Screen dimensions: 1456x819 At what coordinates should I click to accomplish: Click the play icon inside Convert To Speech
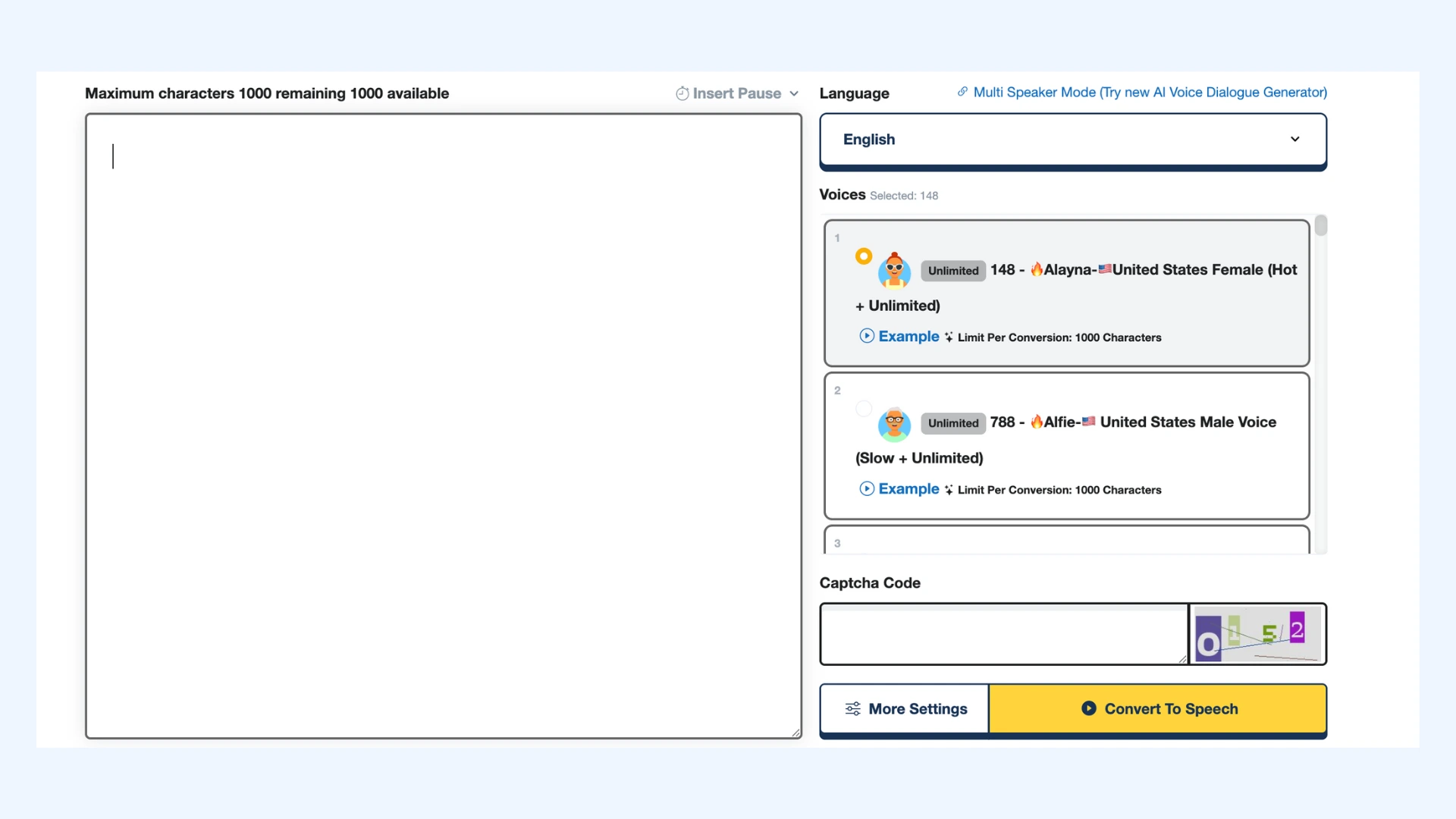[1090, 709]
